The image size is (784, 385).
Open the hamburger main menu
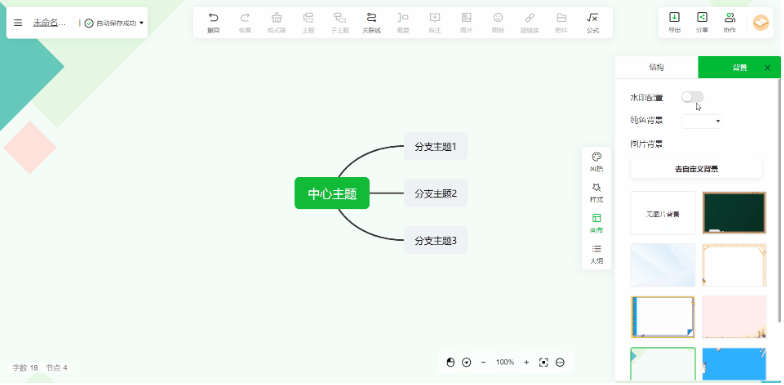point(18,23)
